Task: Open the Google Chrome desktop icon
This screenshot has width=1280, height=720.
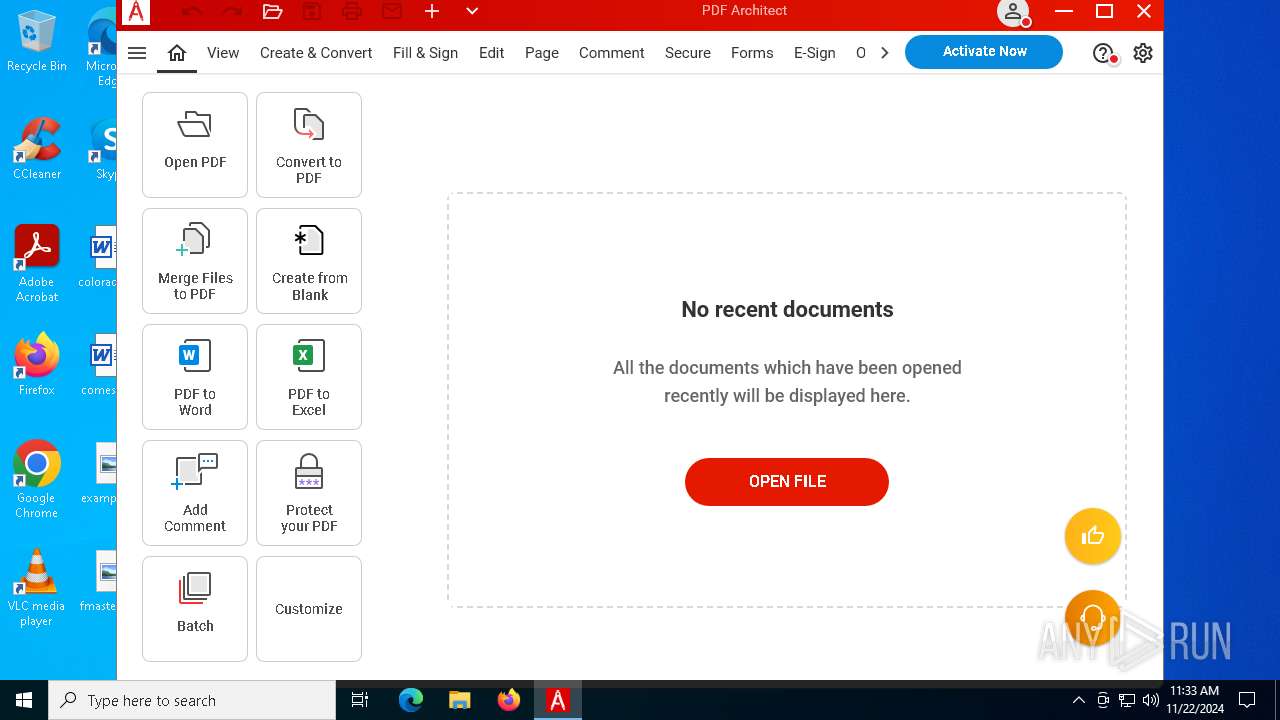Action: [x=37, y=480]
